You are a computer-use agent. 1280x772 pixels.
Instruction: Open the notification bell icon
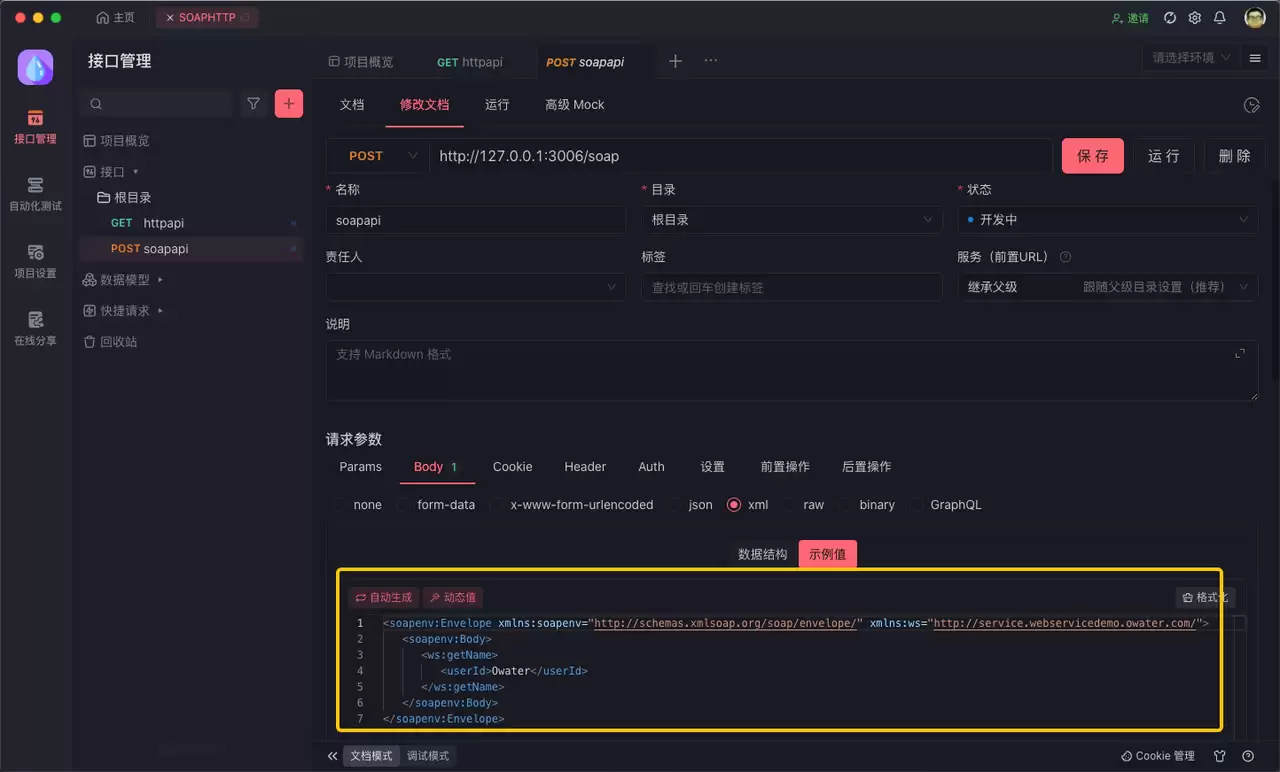(1220, 18)
